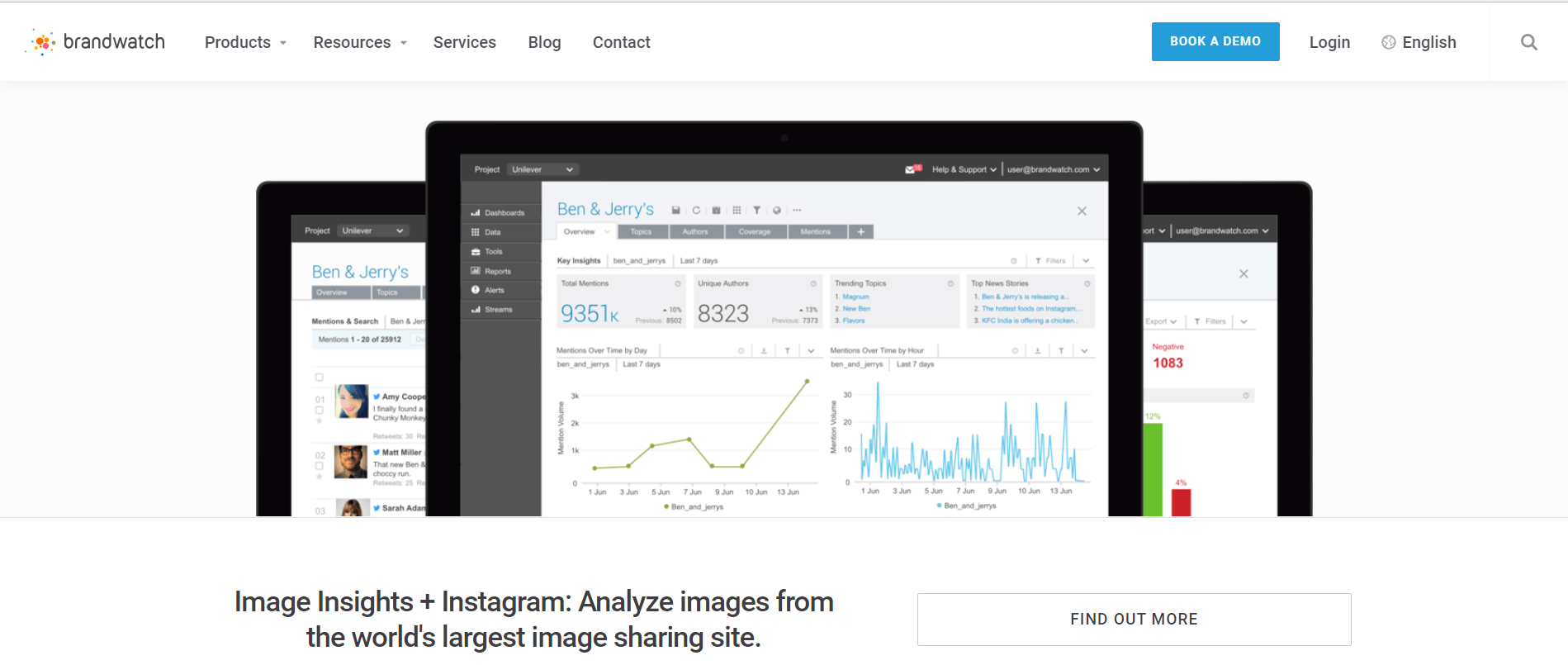Close the Ben & Jerry's dashboard with X

[1082, 211]
